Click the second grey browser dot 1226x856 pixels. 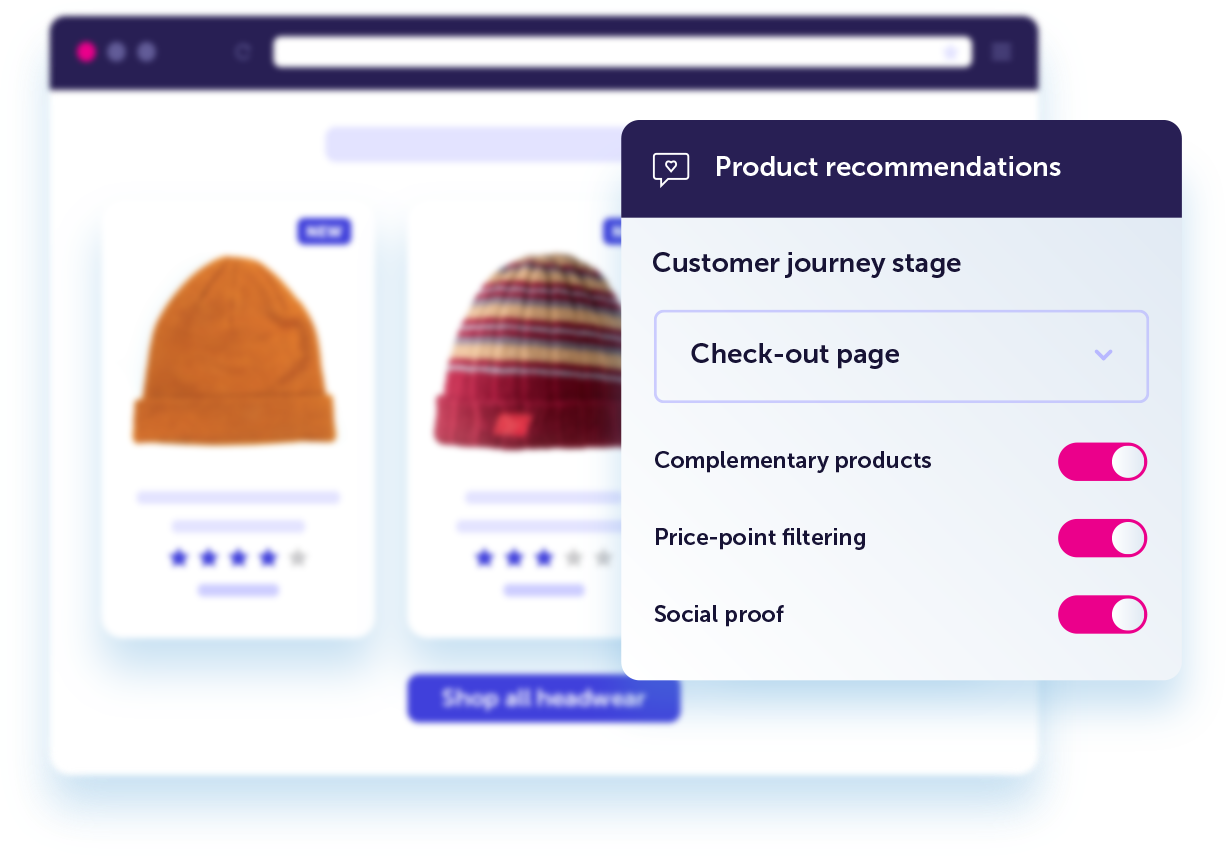tap(146, 51)
